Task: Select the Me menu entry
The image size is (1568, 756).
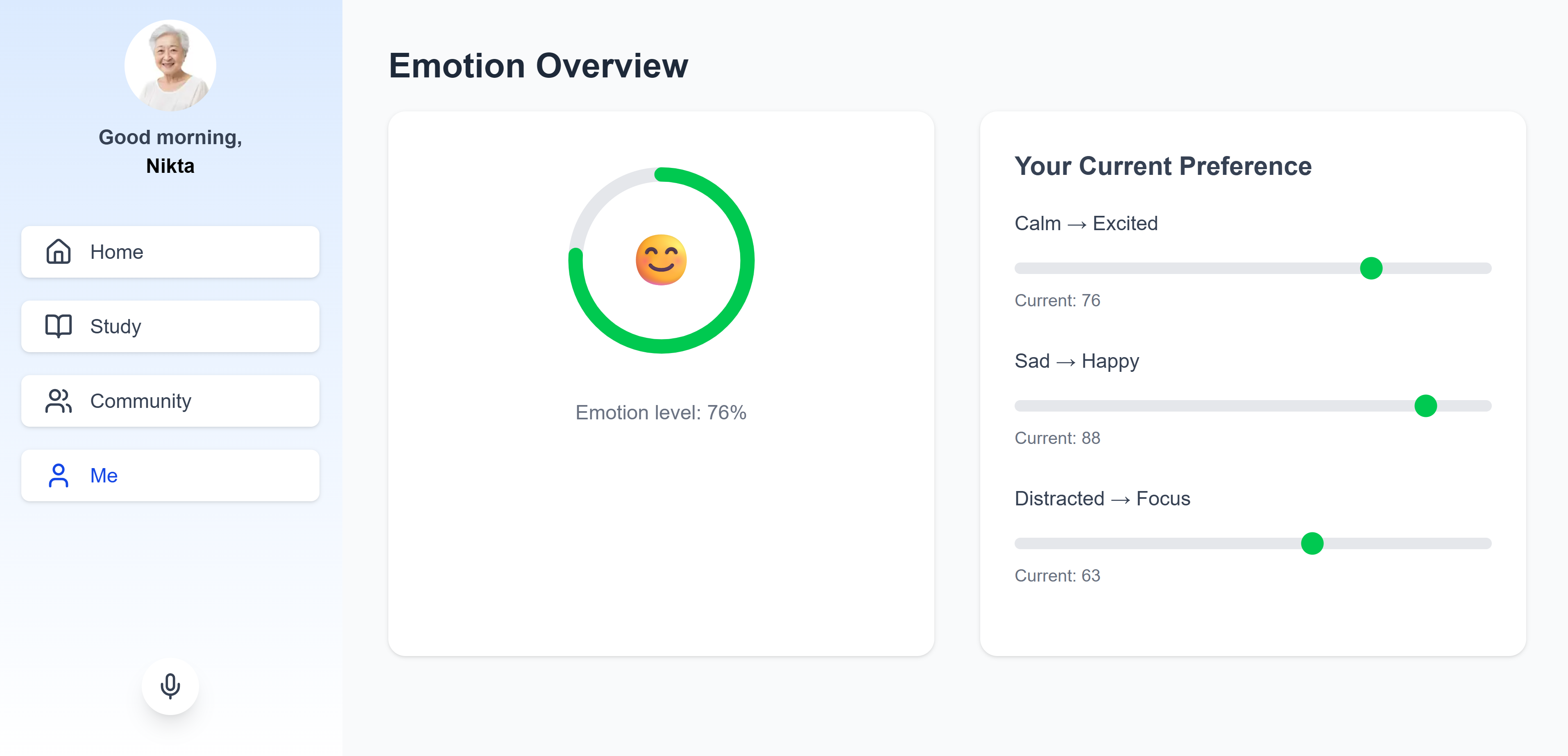Action: pyautogui.click(x=170, y=475)
